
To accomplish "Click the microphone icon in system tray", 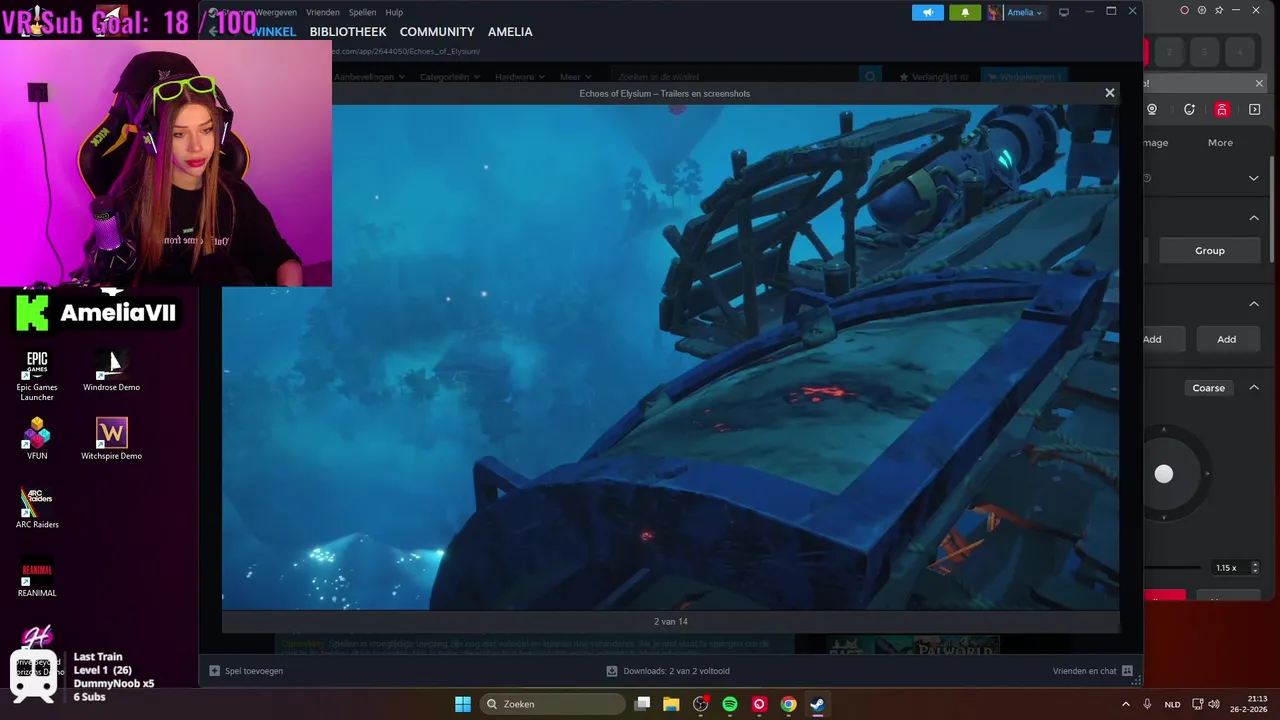I will pyautogui.click(x=1147, y=704).
